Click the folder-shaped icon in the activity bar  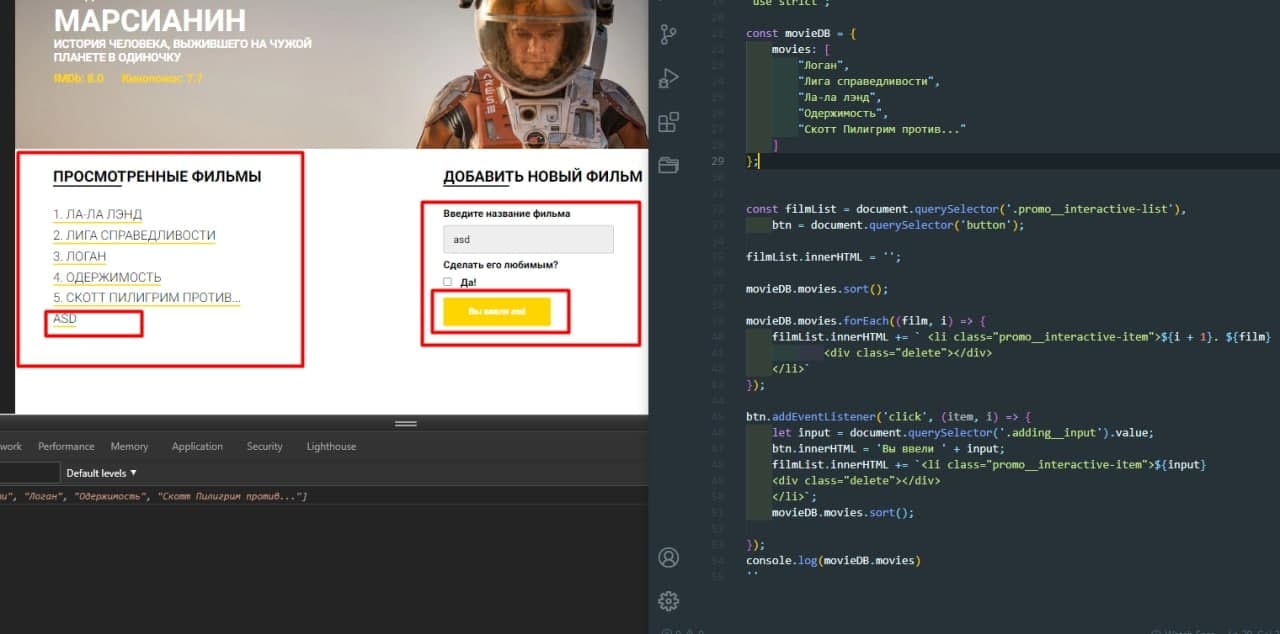(x=669, y=164)
